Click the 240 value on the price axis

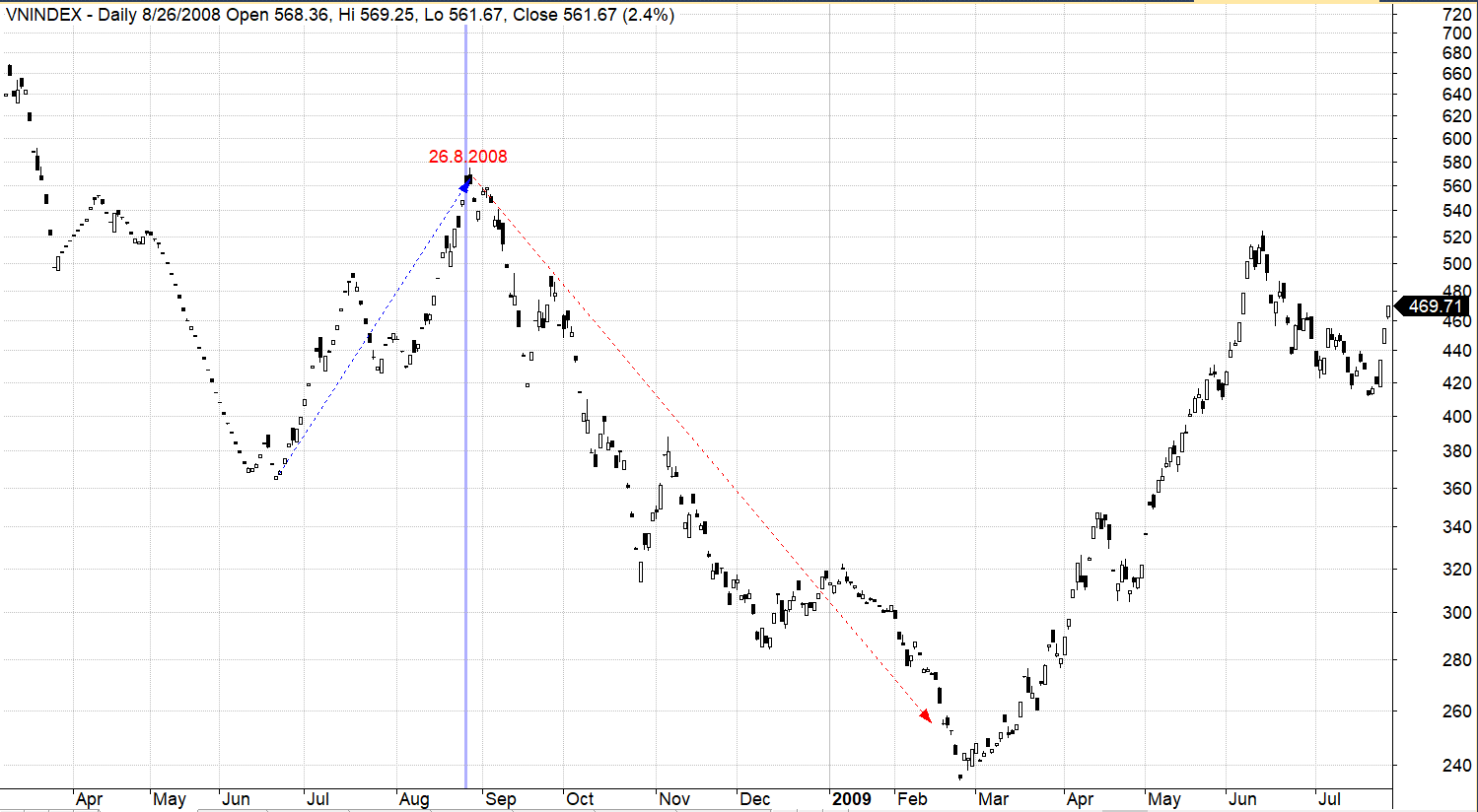coord(1456,766)
